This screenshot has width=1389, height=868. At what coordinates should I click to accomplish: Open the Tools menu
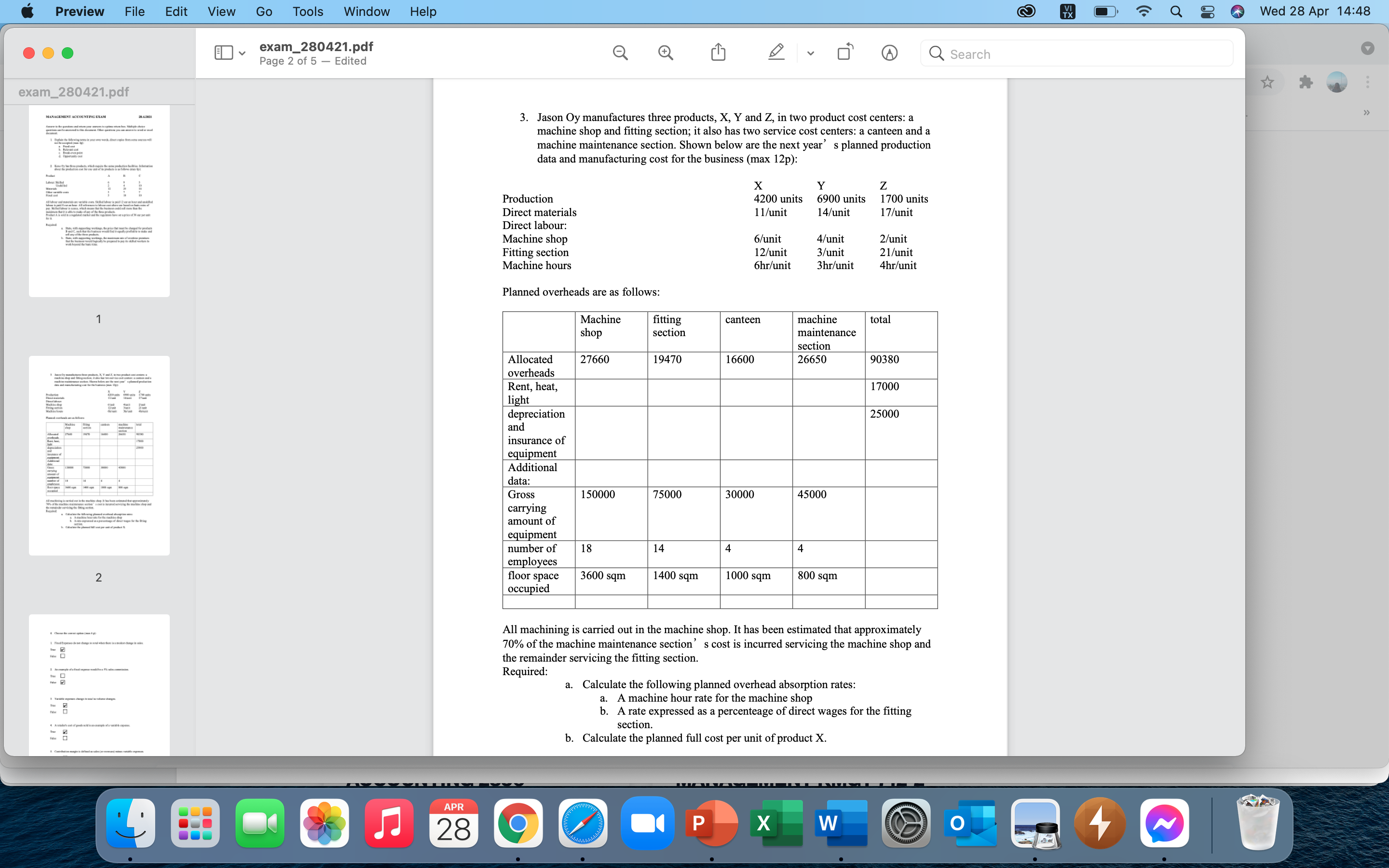coord(308,12)
